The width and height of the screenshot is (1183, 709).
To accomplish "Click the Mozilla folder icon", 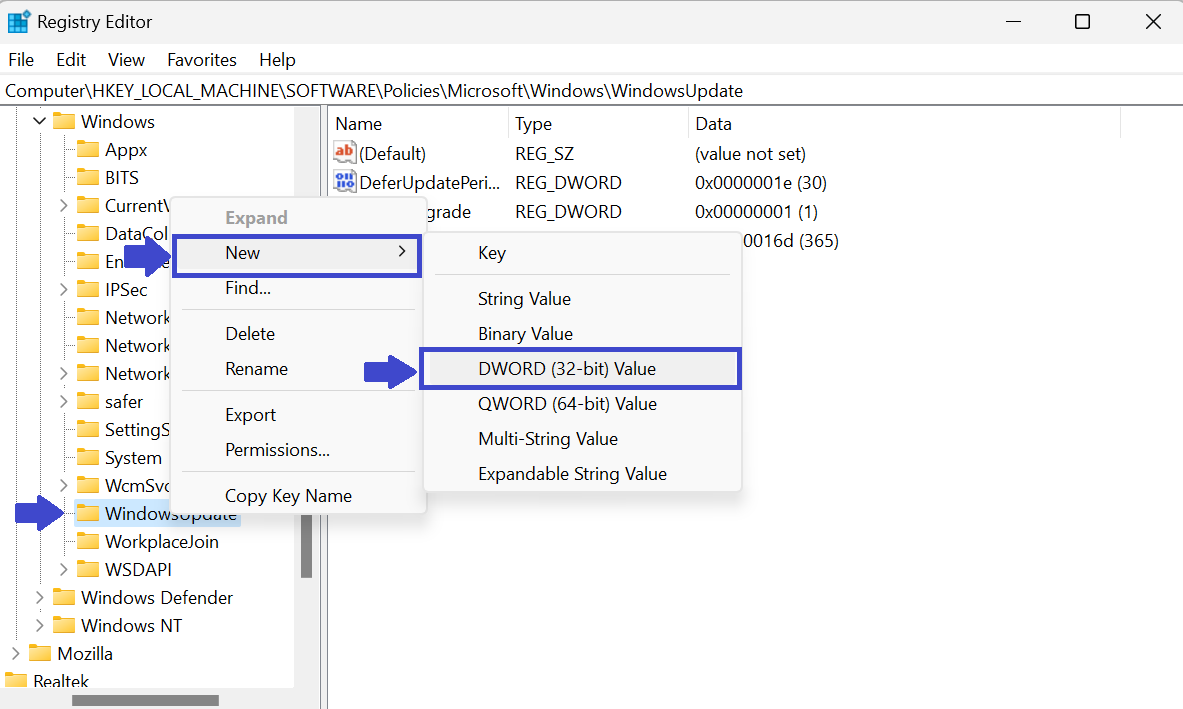I will point(41,654).
